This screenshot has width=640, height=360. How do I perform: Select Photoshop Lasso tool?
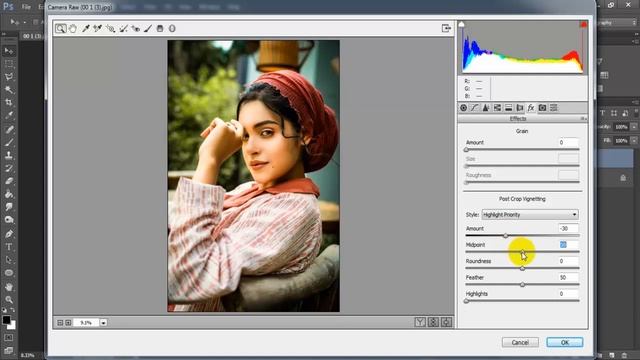(x=9, y=77)
